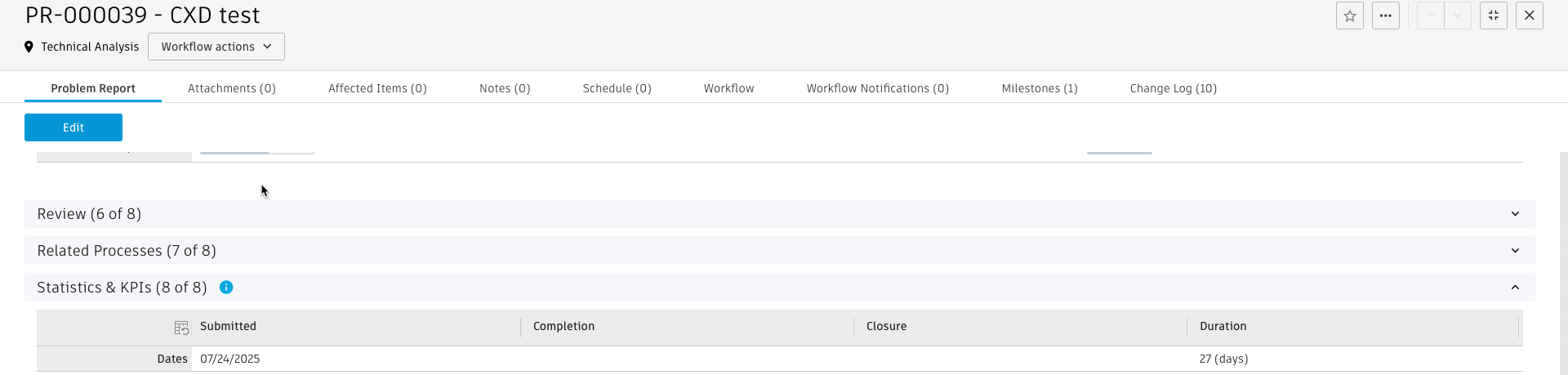Image resolution: width=1568 pixels, height=375 pixels.
Task: Go to the next item with the down arrow
Action: click(1458, 16)
